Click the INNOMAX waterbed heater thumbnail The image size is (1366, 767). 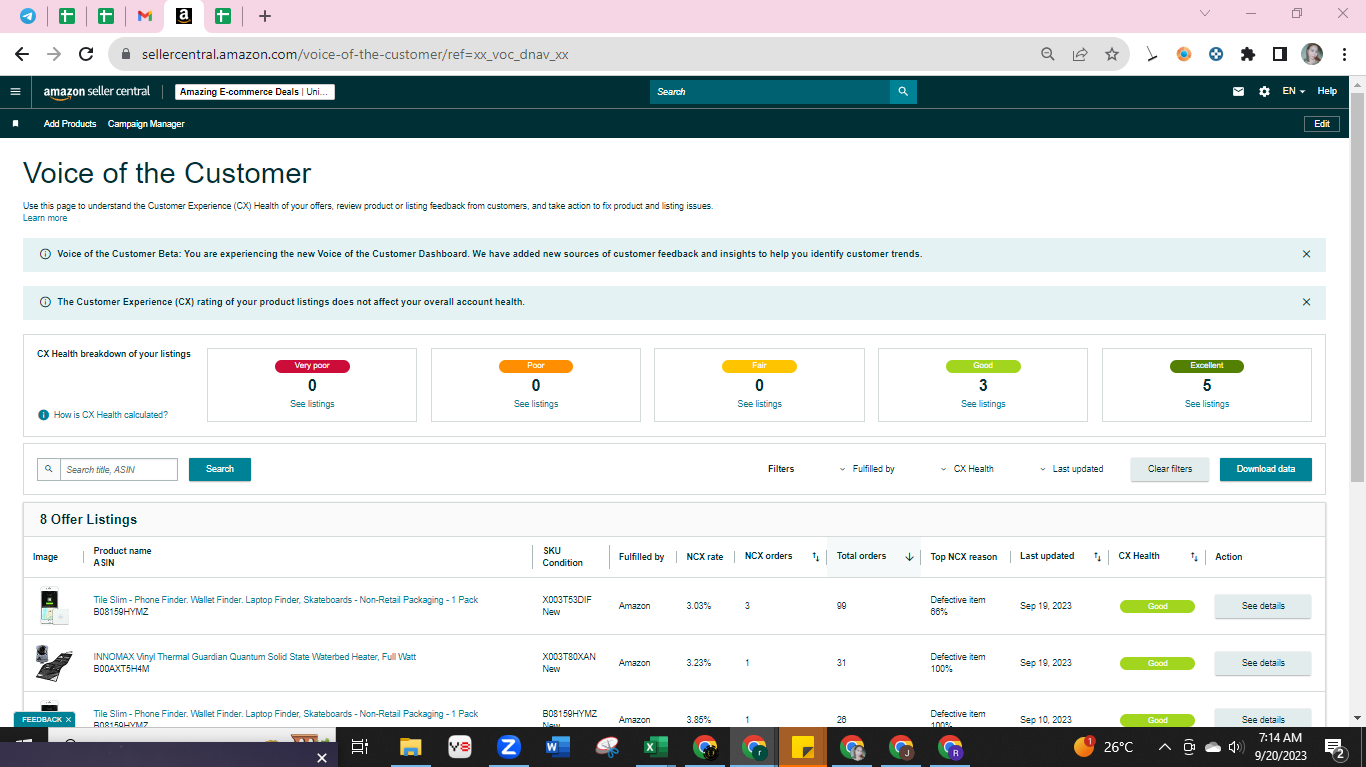(53, 663)
